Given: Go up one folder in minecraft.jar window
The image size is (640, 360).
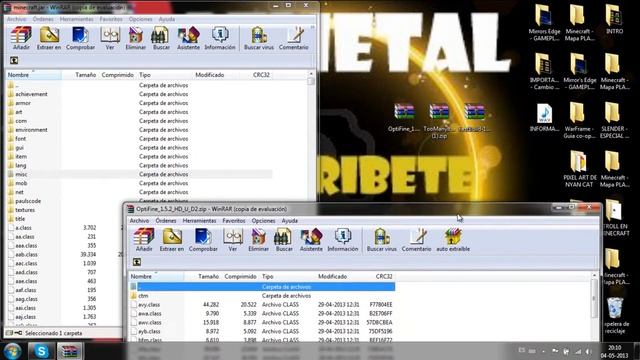Looking at the screenshot, I should [14, 60].
